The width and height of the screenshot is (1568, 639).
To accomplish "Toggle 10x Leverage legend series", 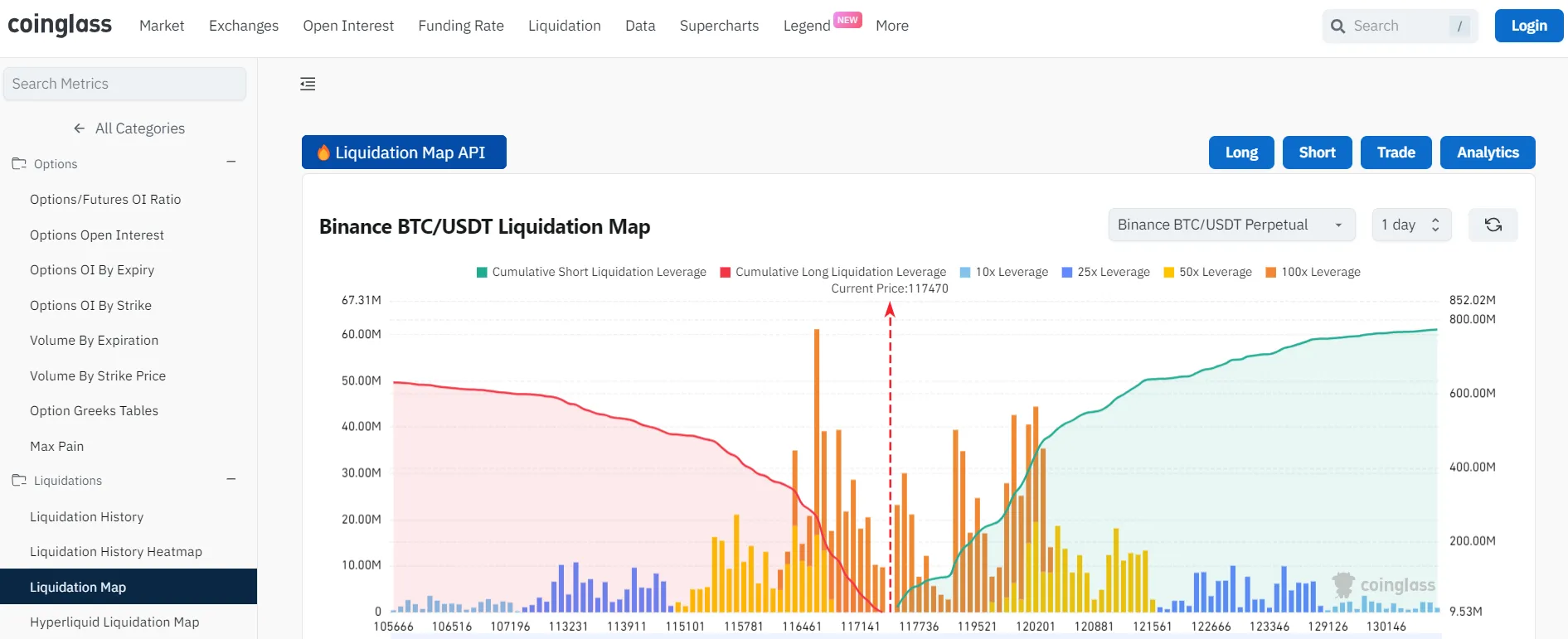I will (x=1004, y=272).
